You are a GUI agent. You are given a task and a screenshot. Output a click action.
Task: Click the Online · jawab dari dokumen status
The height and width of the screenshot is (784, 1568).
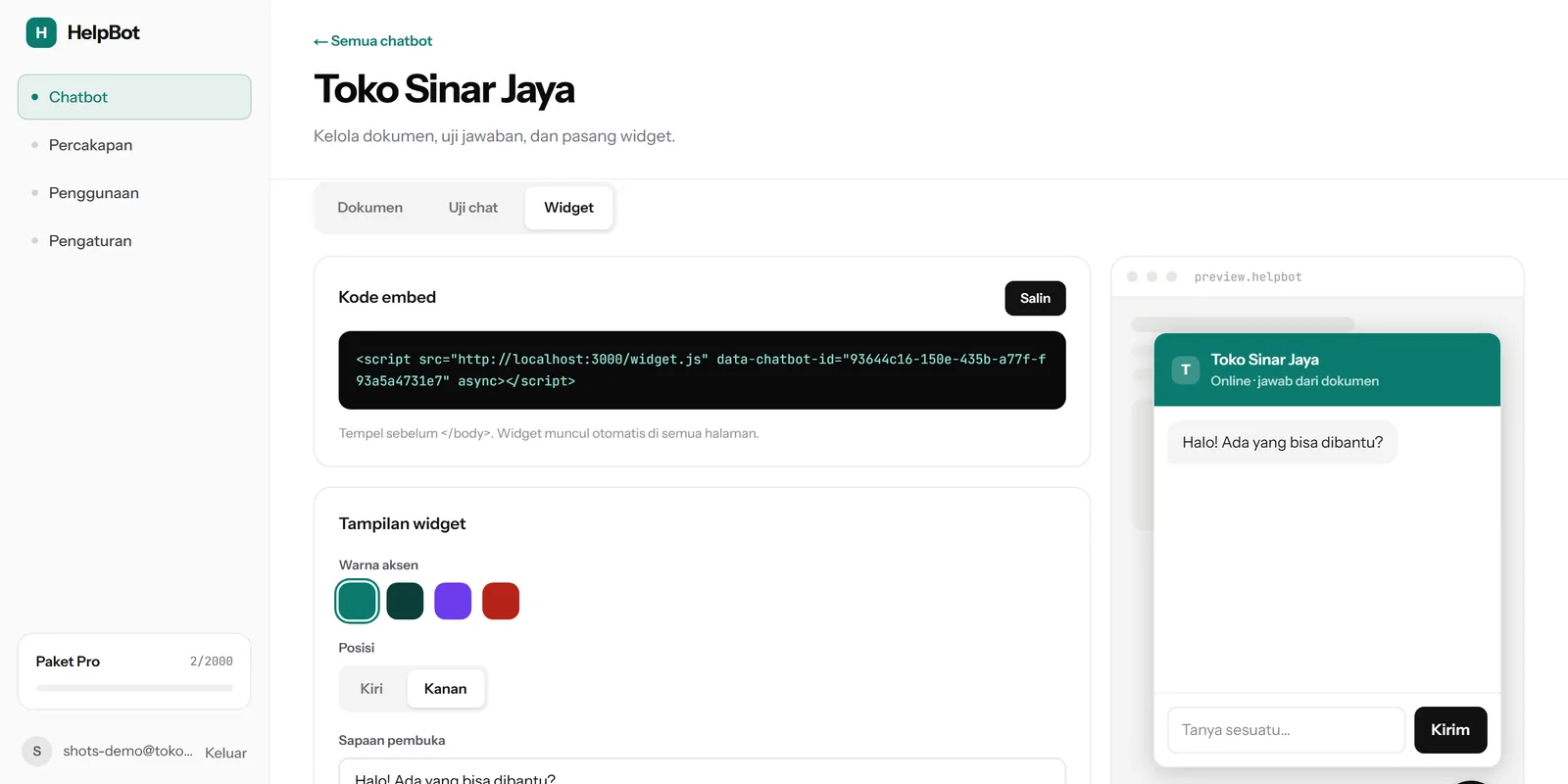[x=1295, y=381]
